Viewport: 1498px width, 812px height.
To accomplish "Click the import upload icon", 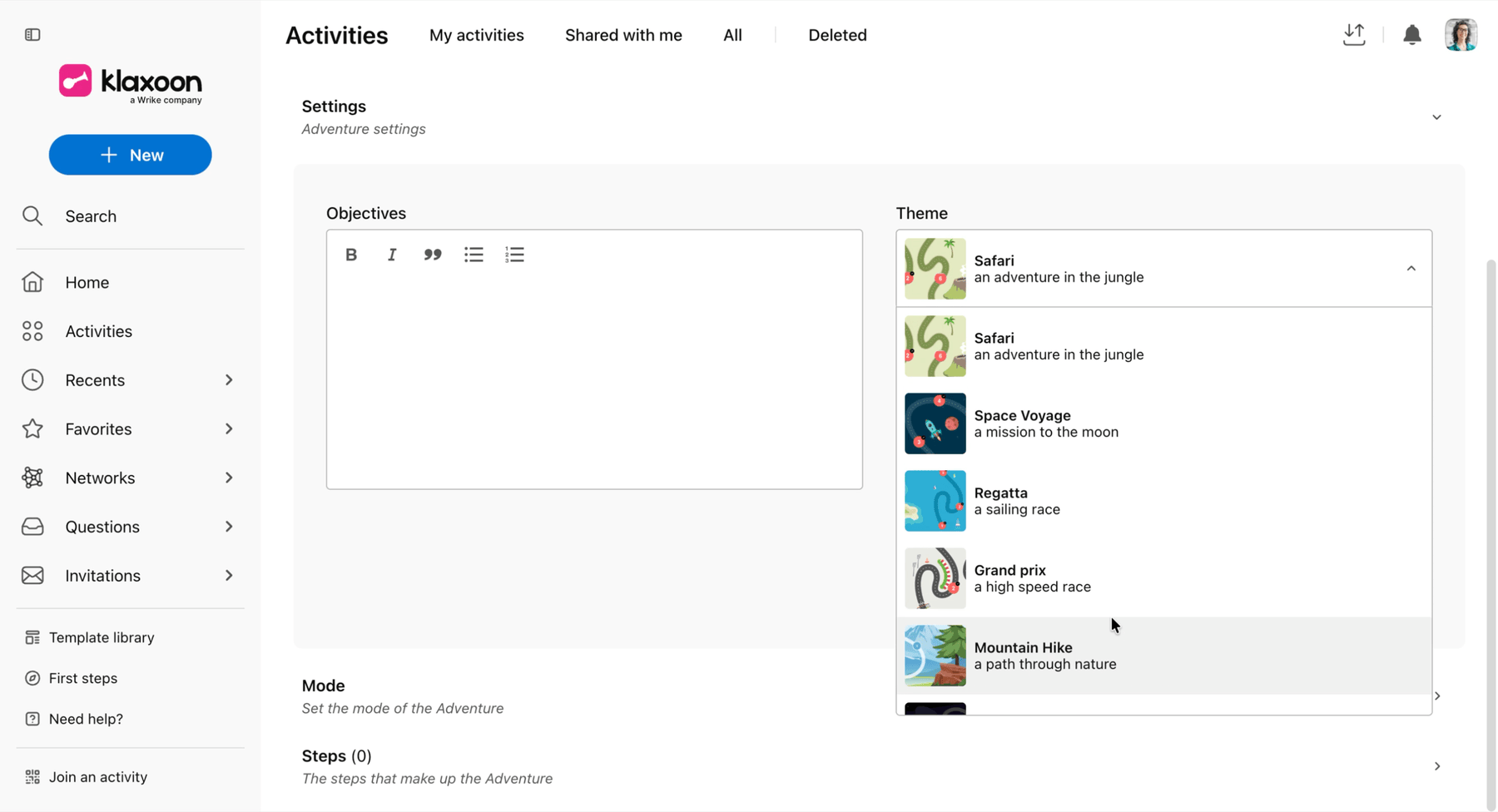I will tap(1354, 35).
